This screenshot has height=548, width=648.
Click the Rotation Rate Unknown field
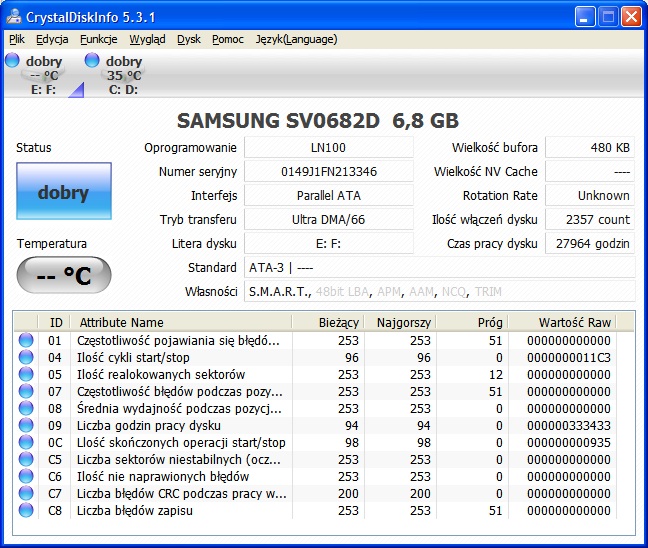590,195
